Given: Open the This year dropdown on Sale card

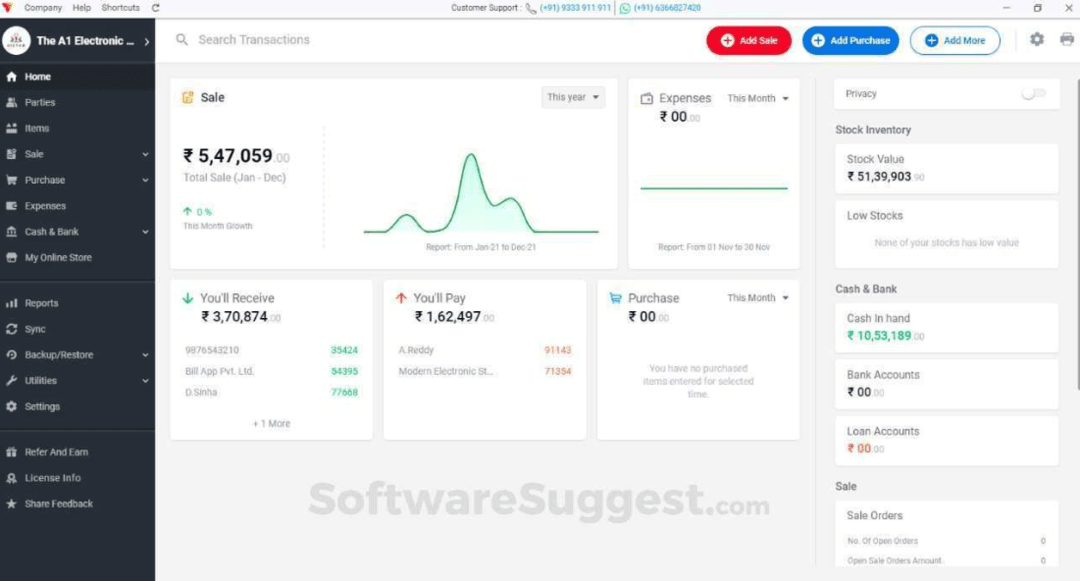Looking at the screenshot, I should (572, 97).
